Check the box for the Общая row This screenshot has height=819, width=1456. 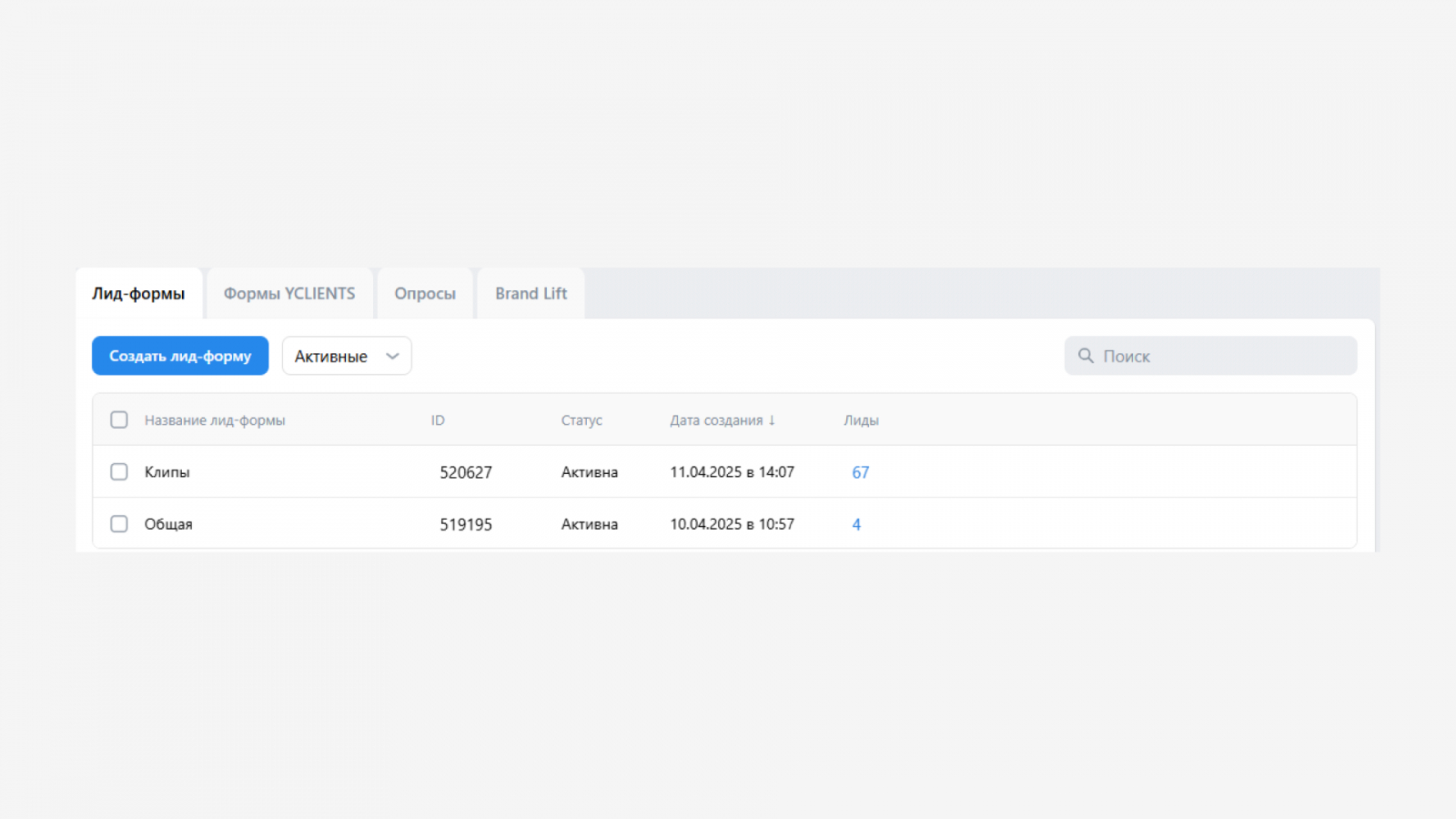tap(119, 524)
